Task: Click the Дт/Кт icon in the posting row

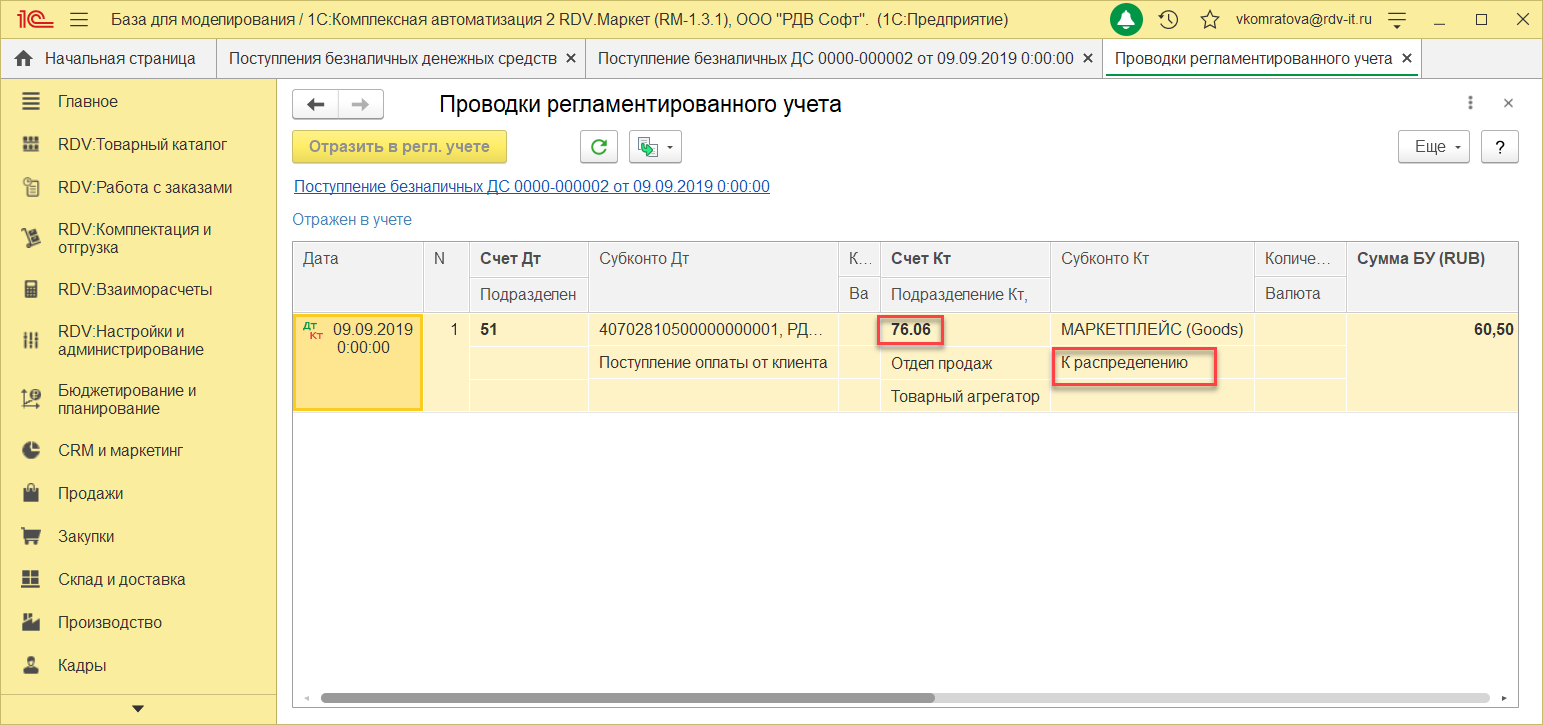Action: coord(312,331)
